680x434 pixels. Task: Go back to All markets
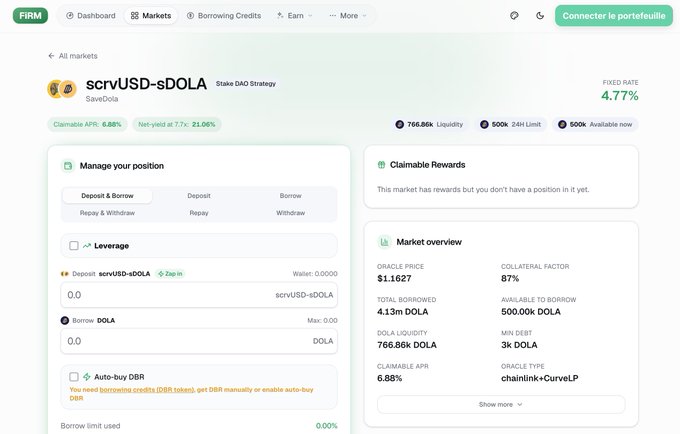[x=73, y=56]
